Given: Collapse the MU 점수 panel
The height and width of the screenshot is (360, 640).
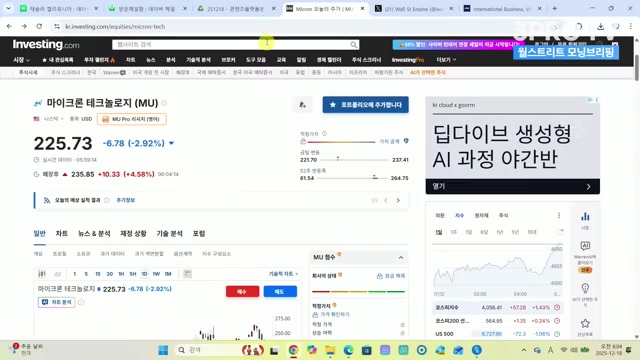Looking at the screenshot, I should pos(401,258).
